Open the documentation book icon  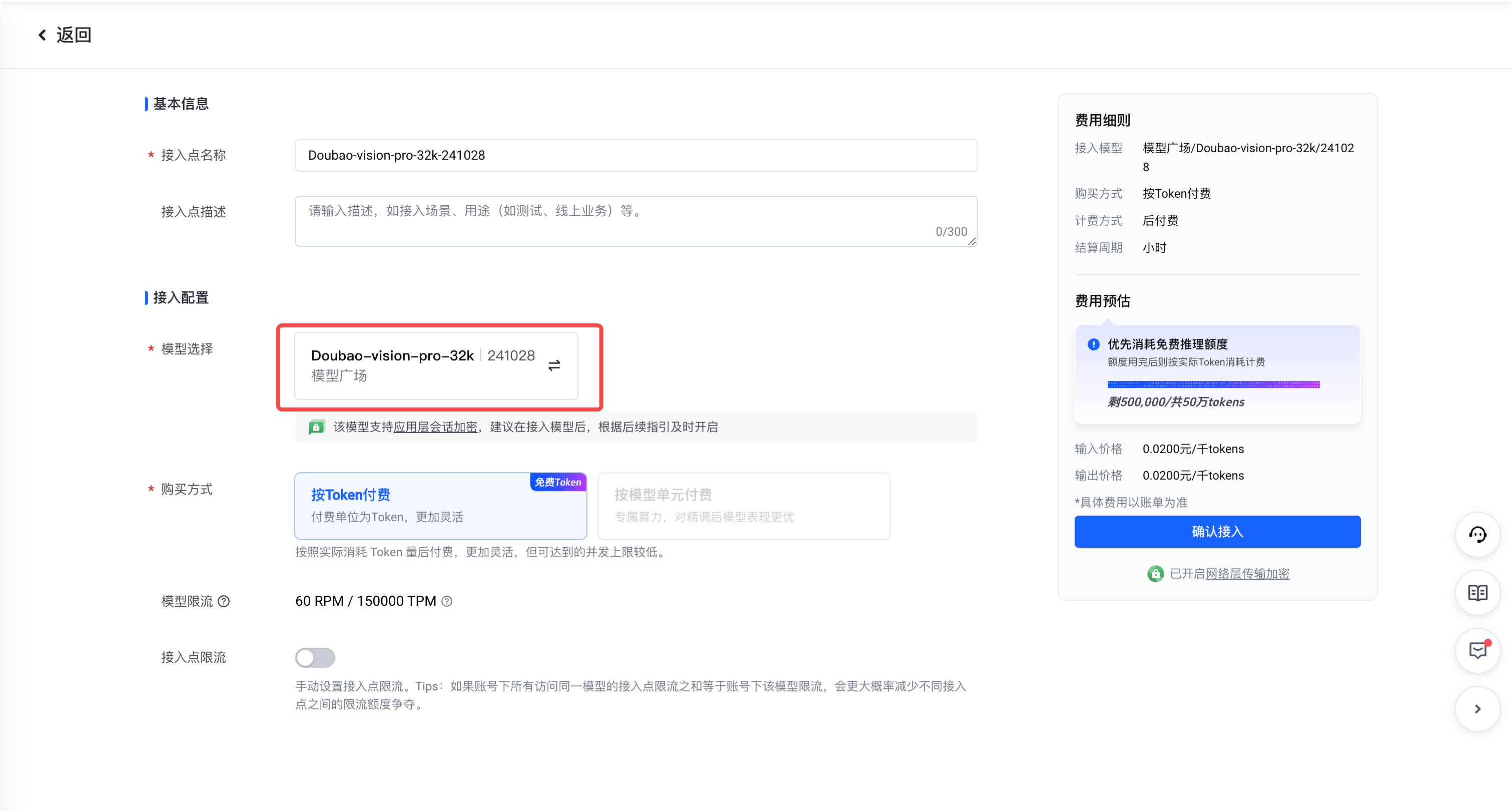(1477, 593)
